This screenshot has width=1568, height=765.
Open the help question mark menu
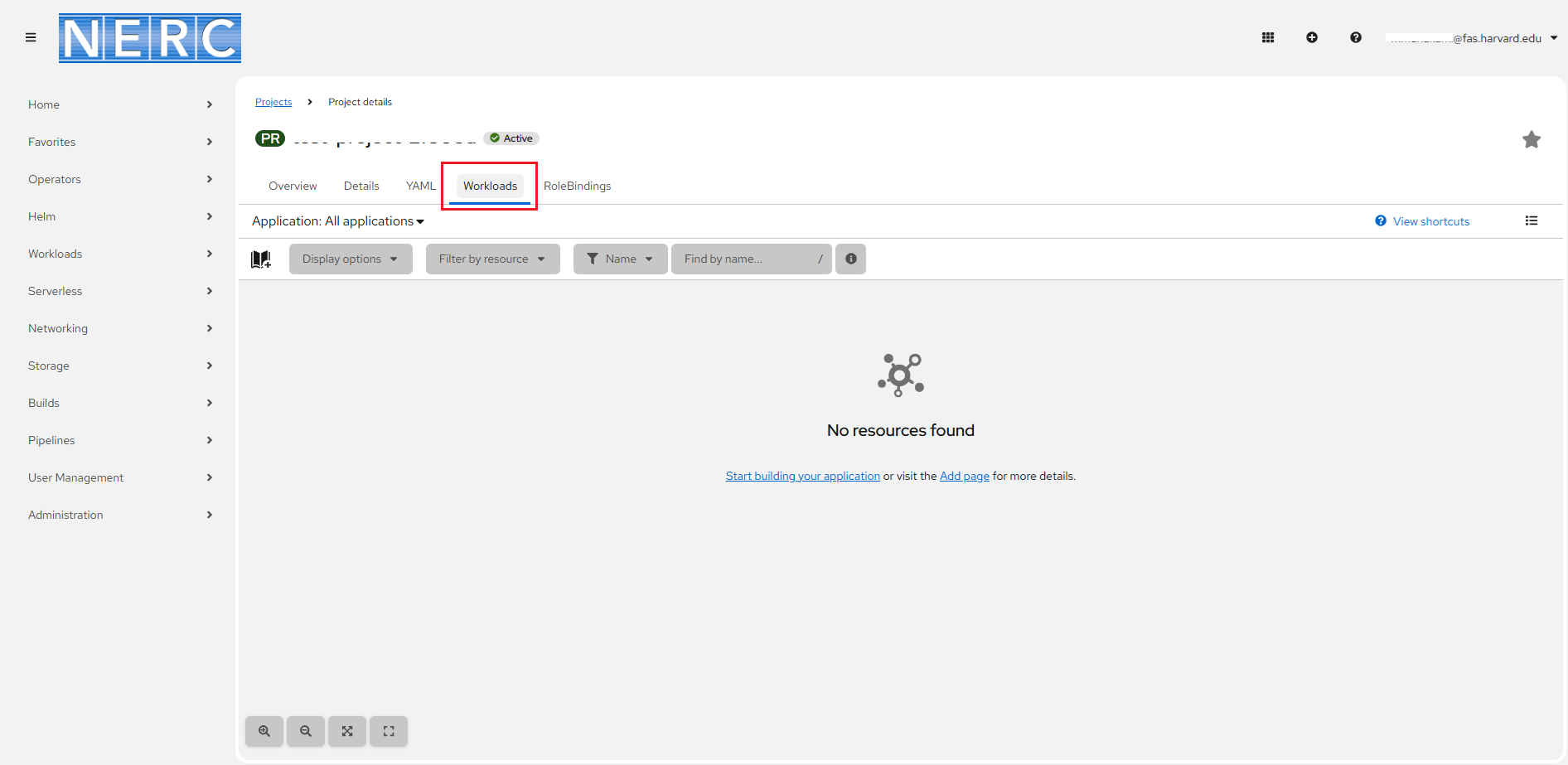tap(1355, 37)
